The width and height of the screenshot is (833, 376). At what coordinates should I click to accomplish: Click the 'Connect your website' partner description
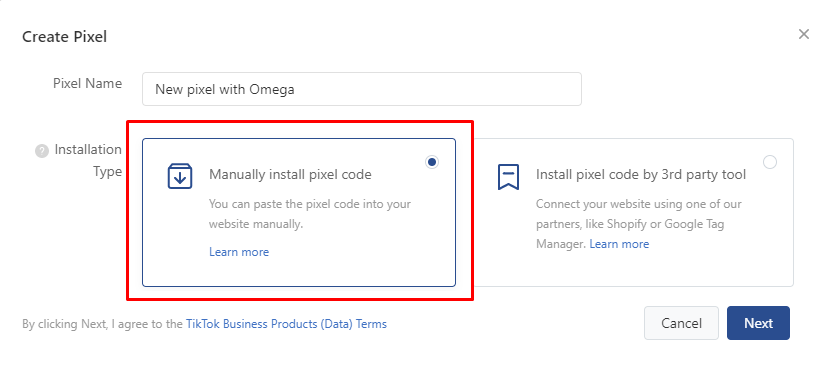coord(639,224)
